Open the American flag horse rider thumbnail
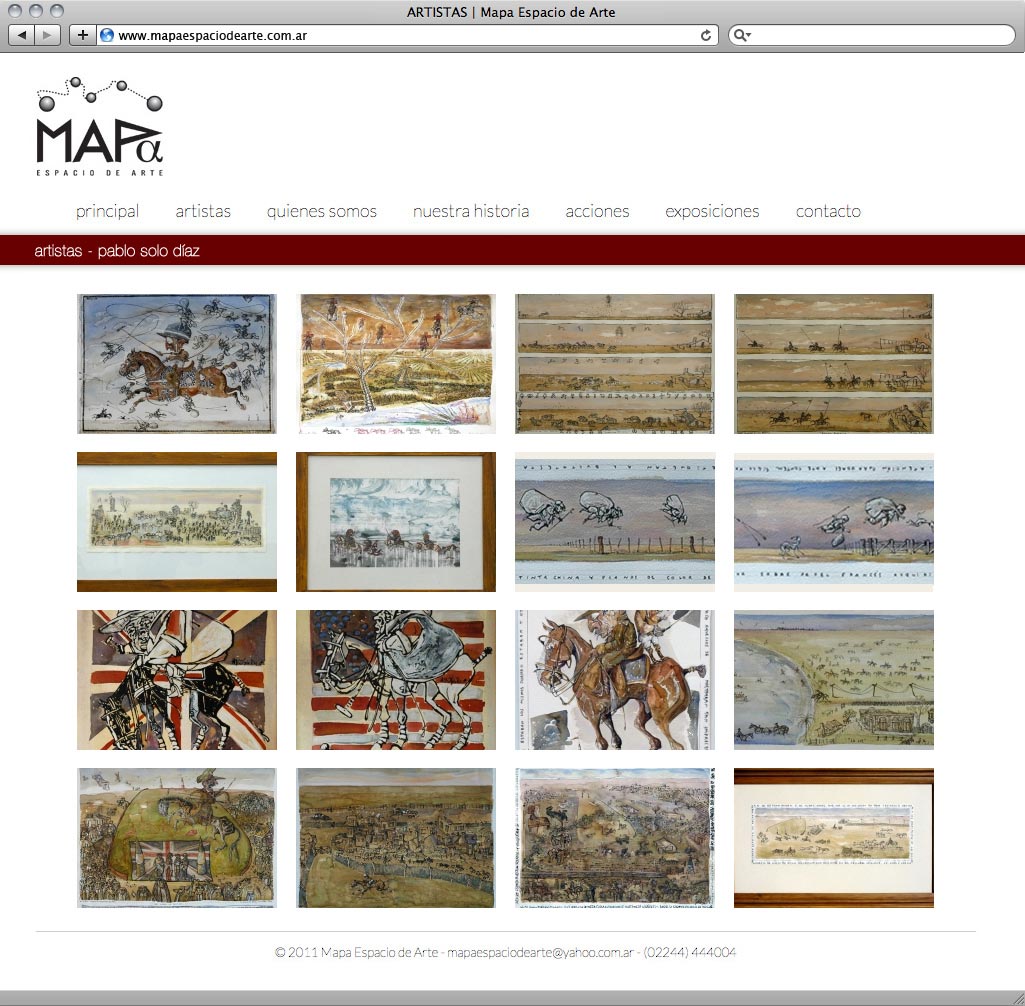Viewport: 1025px width, 1006px height. point(396,680)
